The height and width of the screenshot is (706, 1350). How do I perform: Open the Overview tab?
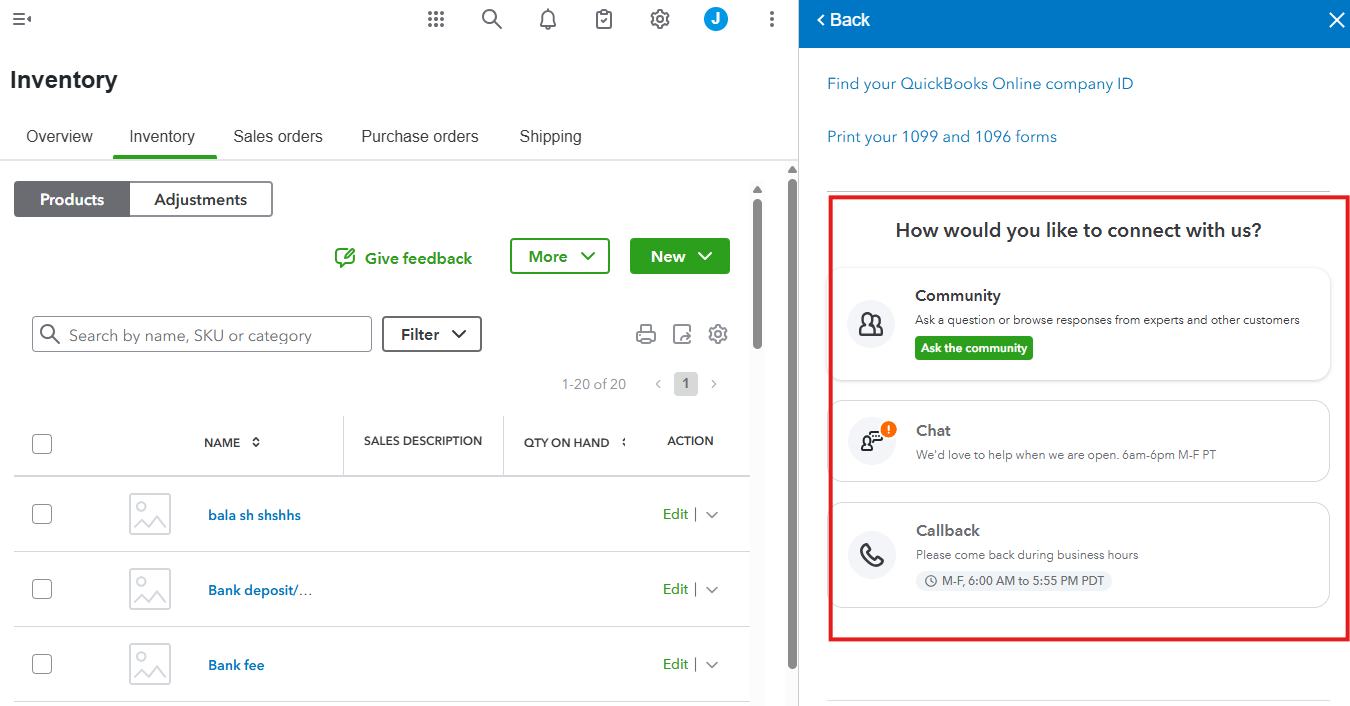point(59,136)
